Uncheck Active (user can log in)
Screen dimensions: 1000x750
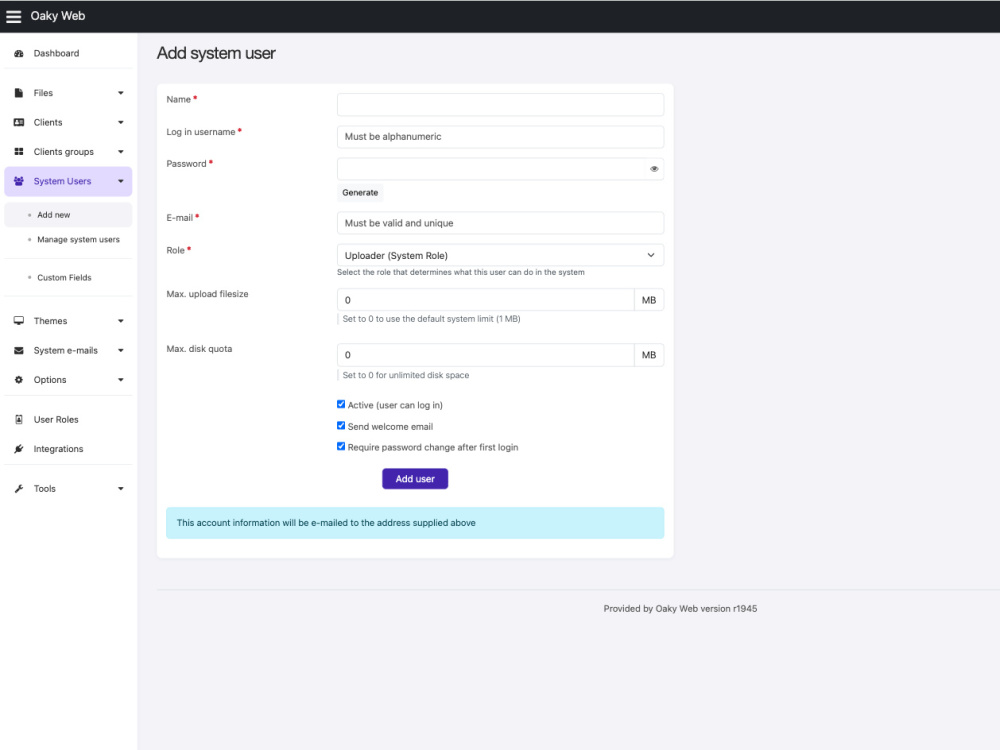pos(341,404)
